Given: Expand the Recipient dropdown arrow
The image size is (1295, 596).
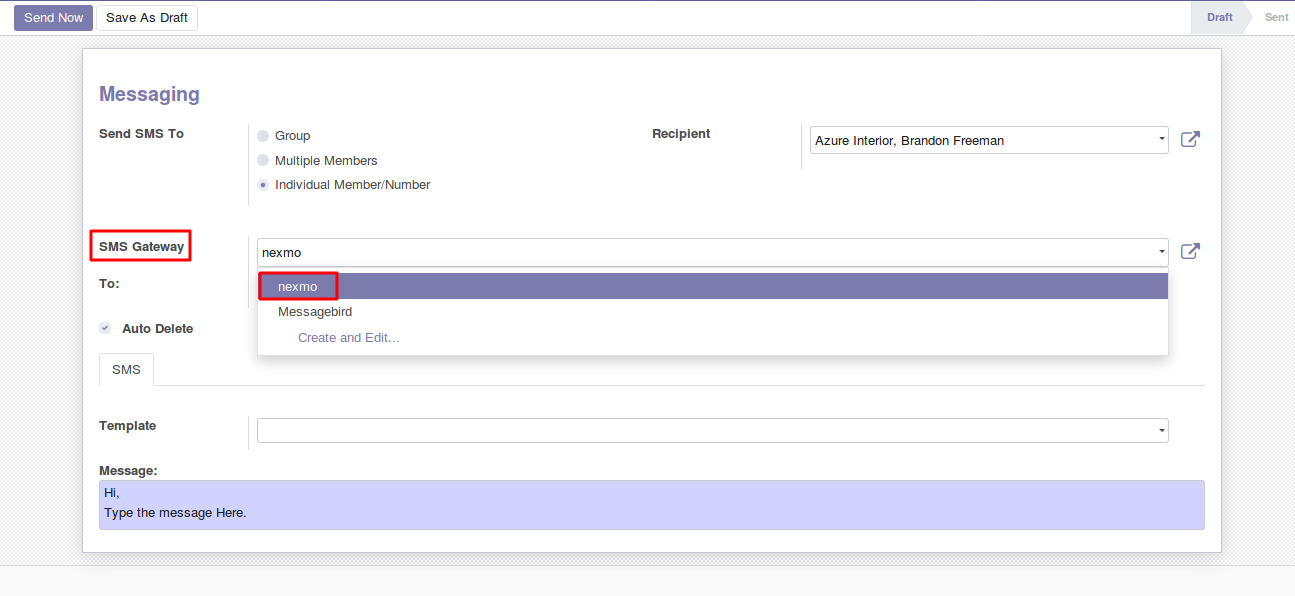Looking at the screenshot, I should coord(1161,140).
